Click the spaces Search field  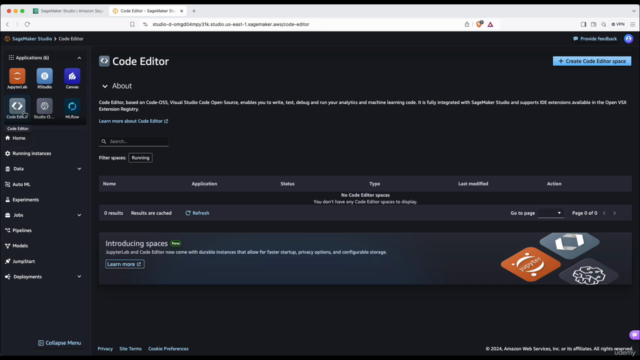pos(133,141)
